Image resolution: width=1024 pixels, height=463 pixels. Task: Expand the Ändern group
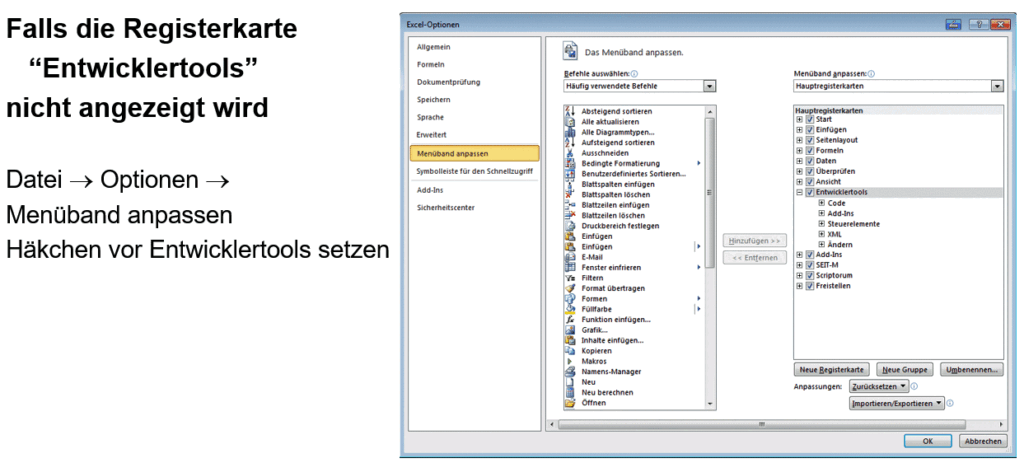click(x=822, y=244)
